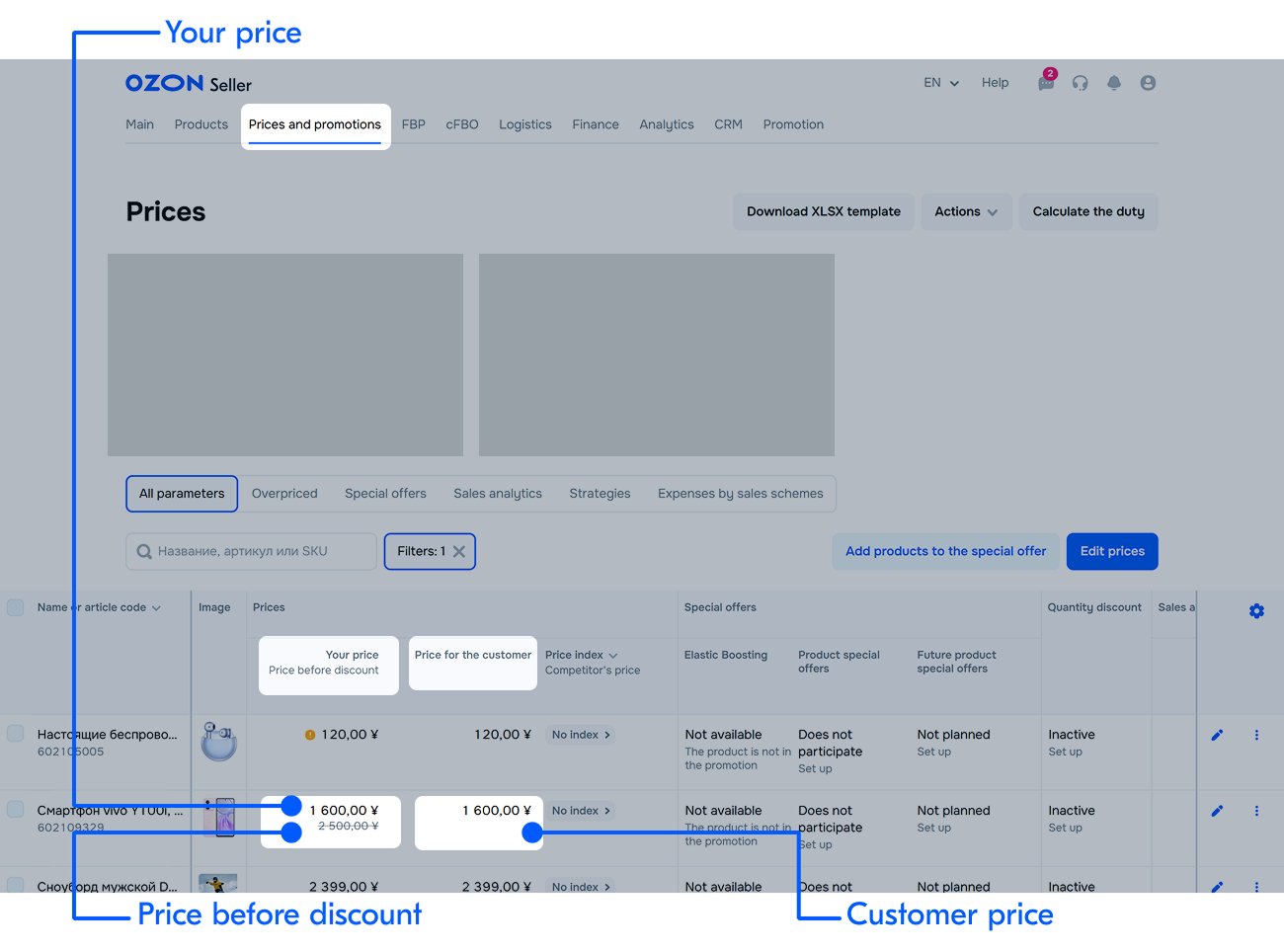This screenshot has width=1284, height=952.
Task: Open the Actions dropdown menu
Action: [966, 211]
